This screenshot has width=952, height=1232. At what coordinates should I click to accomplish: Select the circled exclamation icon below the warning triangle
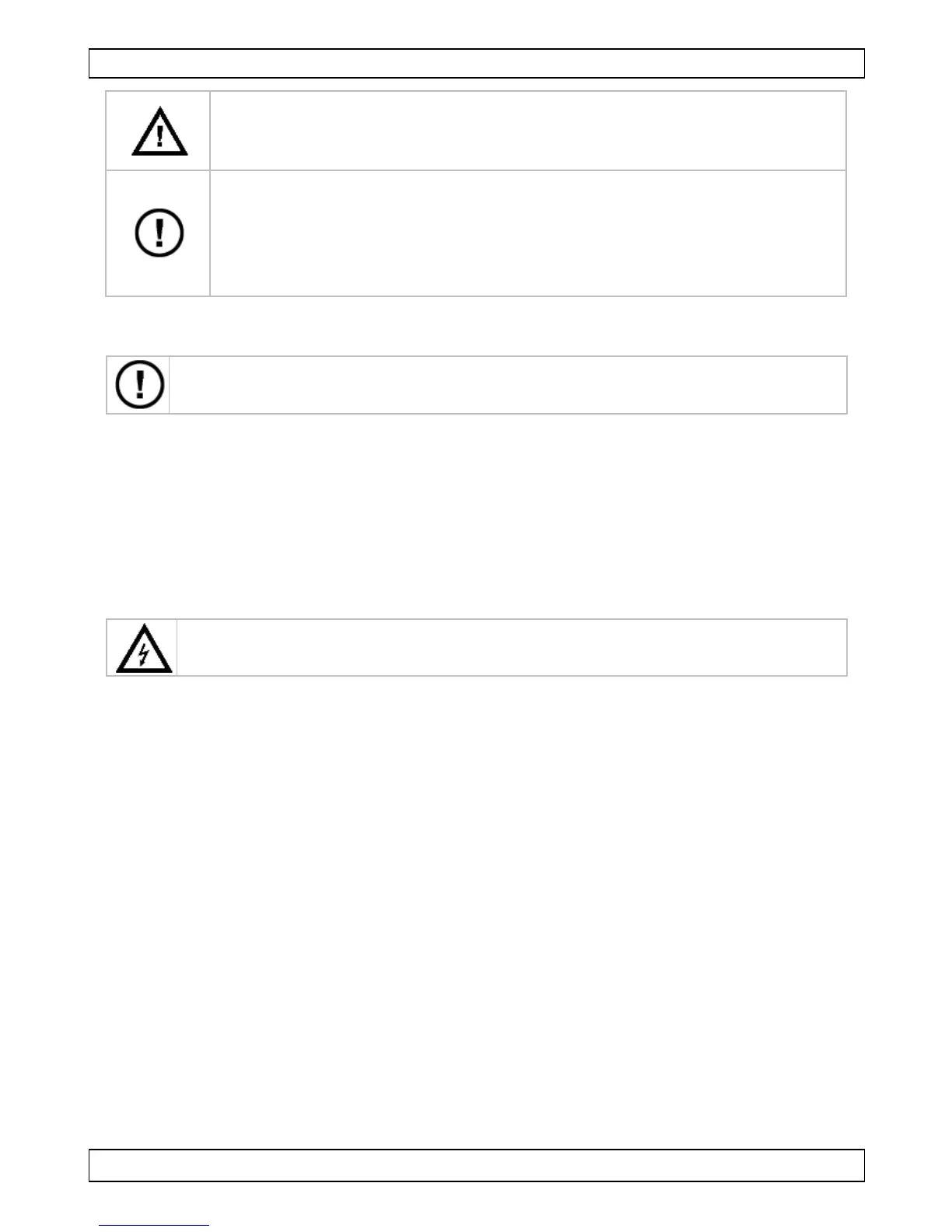pos(159,233)
